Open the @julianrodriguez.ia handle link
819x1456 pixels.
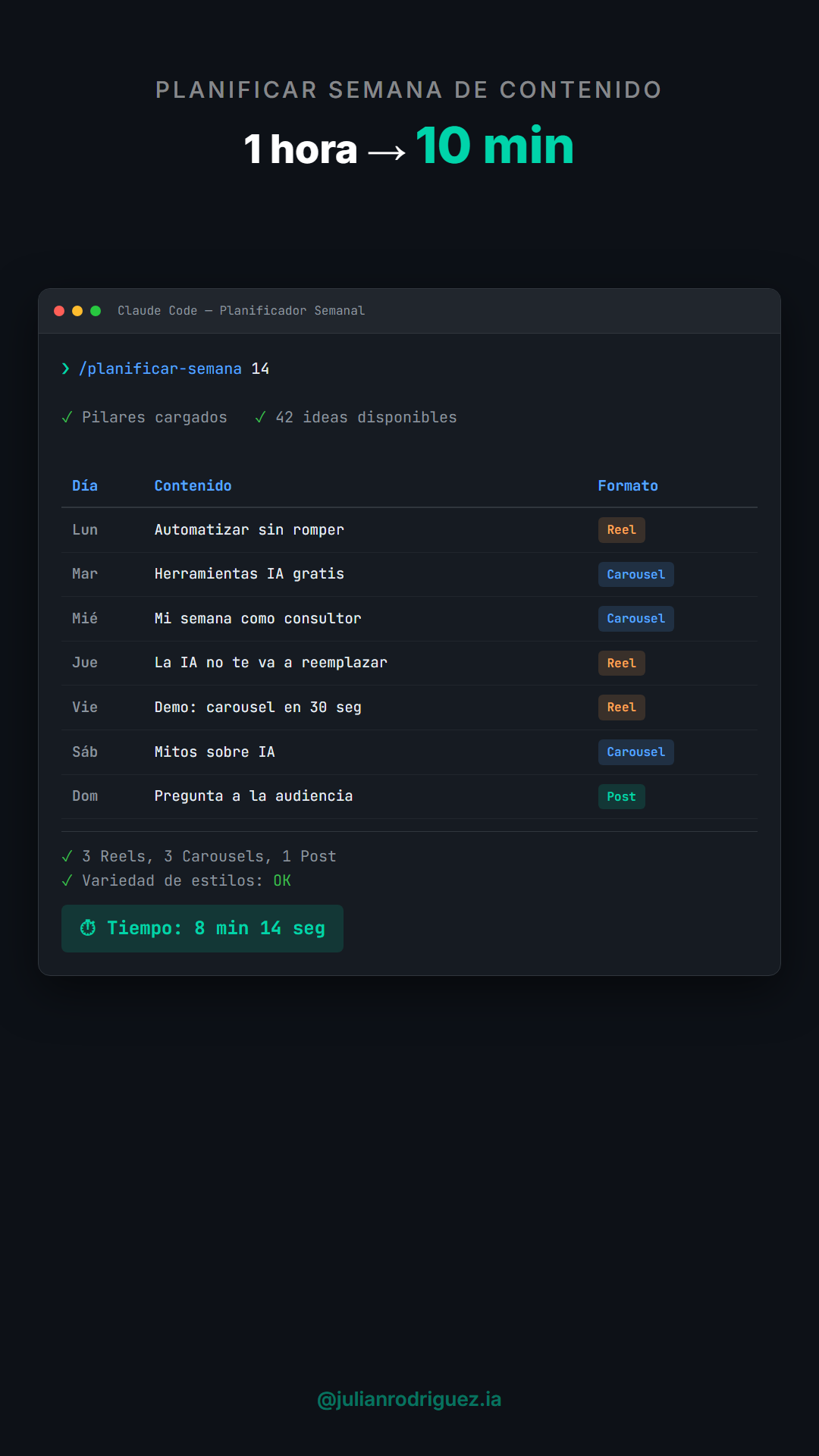click(409, 1399)
